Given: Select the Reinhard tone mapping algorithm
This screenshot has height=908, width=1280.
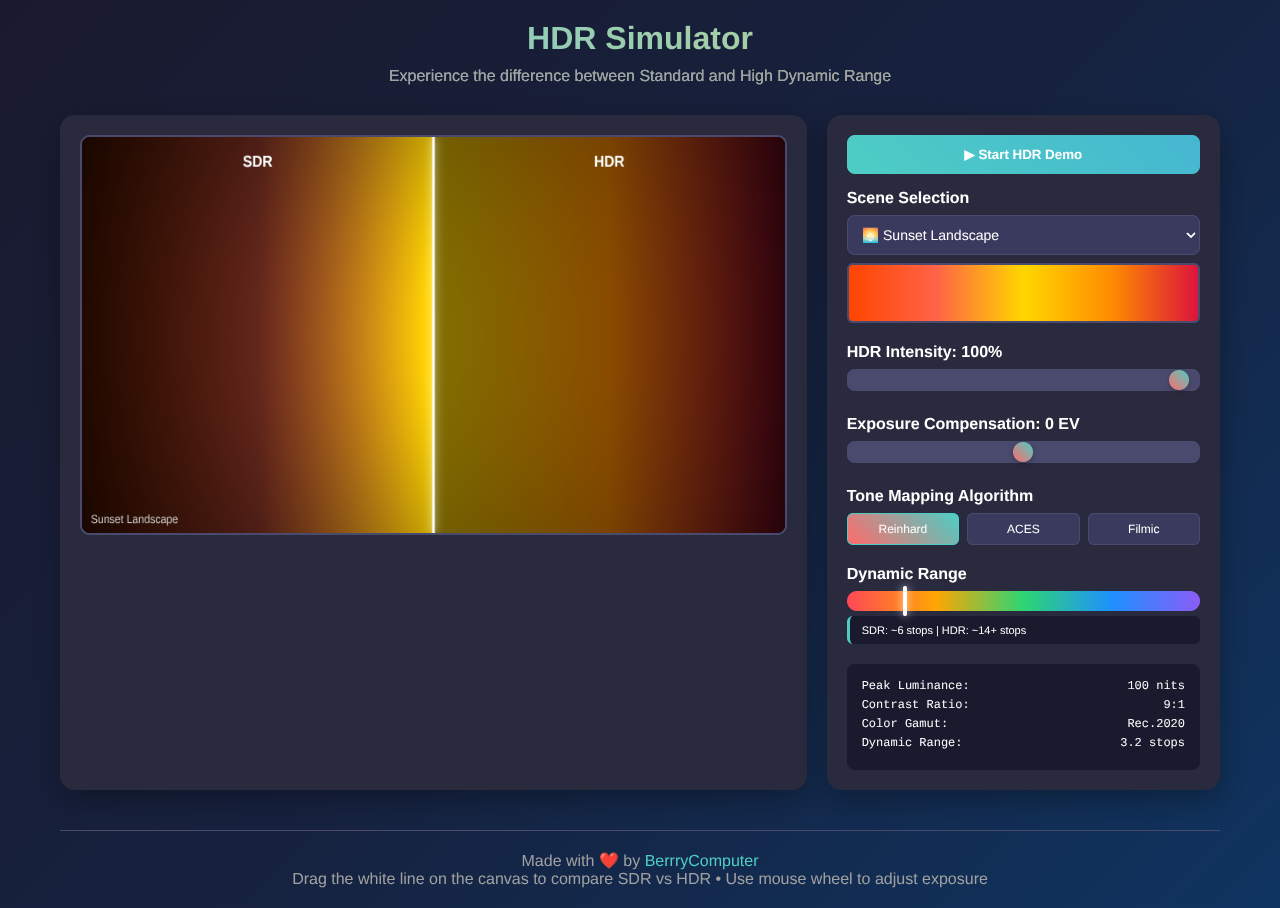Looking at the screenshot, I should 902,528.
